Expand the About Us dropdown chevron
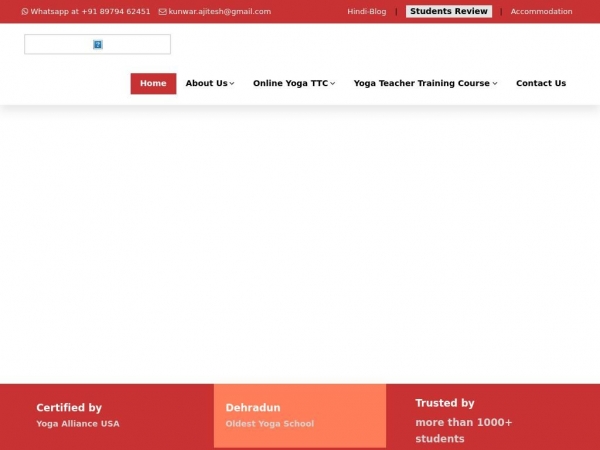The height and width of the screenshot is (450, 600). point(232,84)
